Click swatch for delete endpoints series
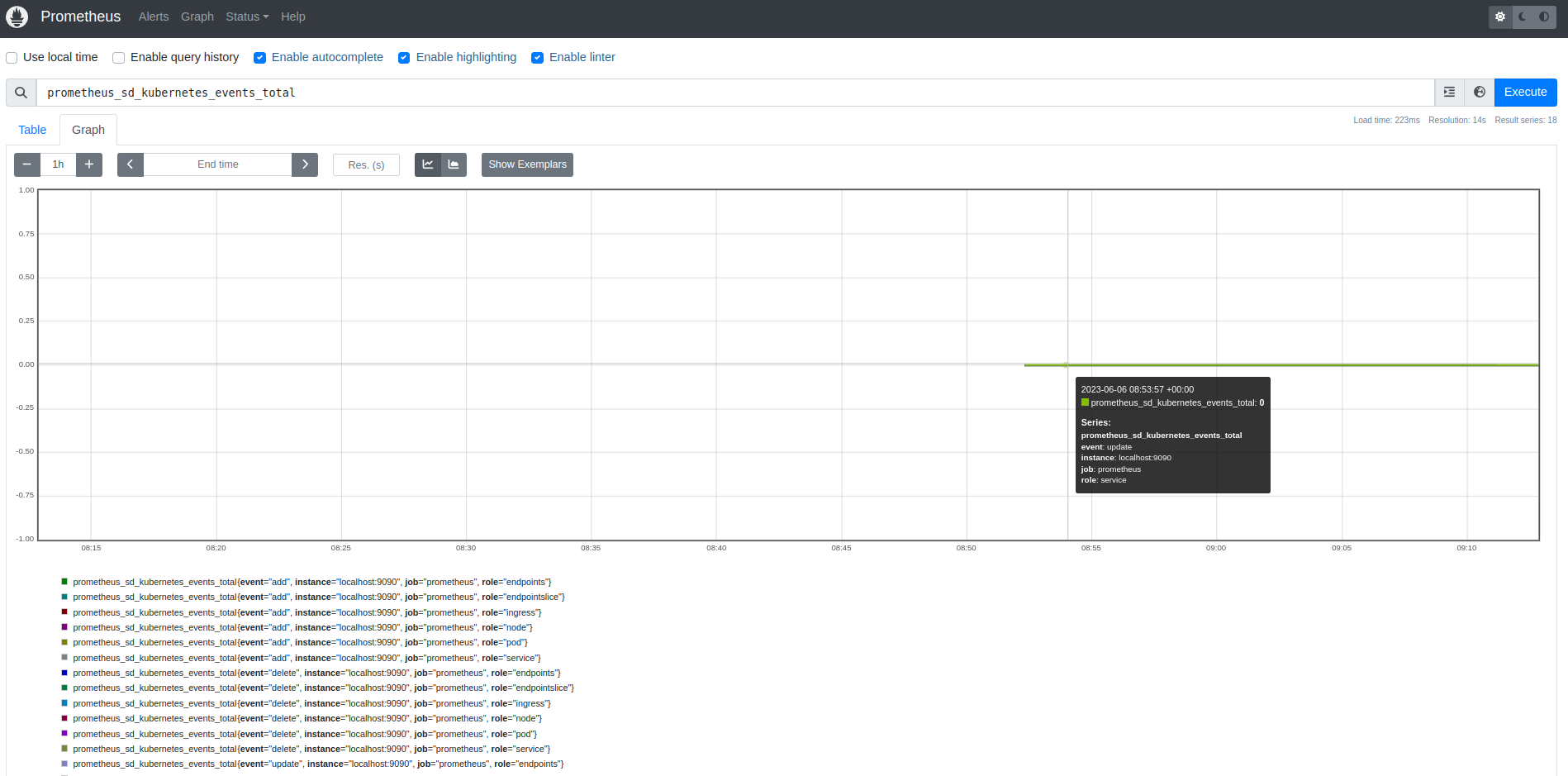Image resolution: width=1568 pixels, height=776 pixels. [x=64, y=673]
